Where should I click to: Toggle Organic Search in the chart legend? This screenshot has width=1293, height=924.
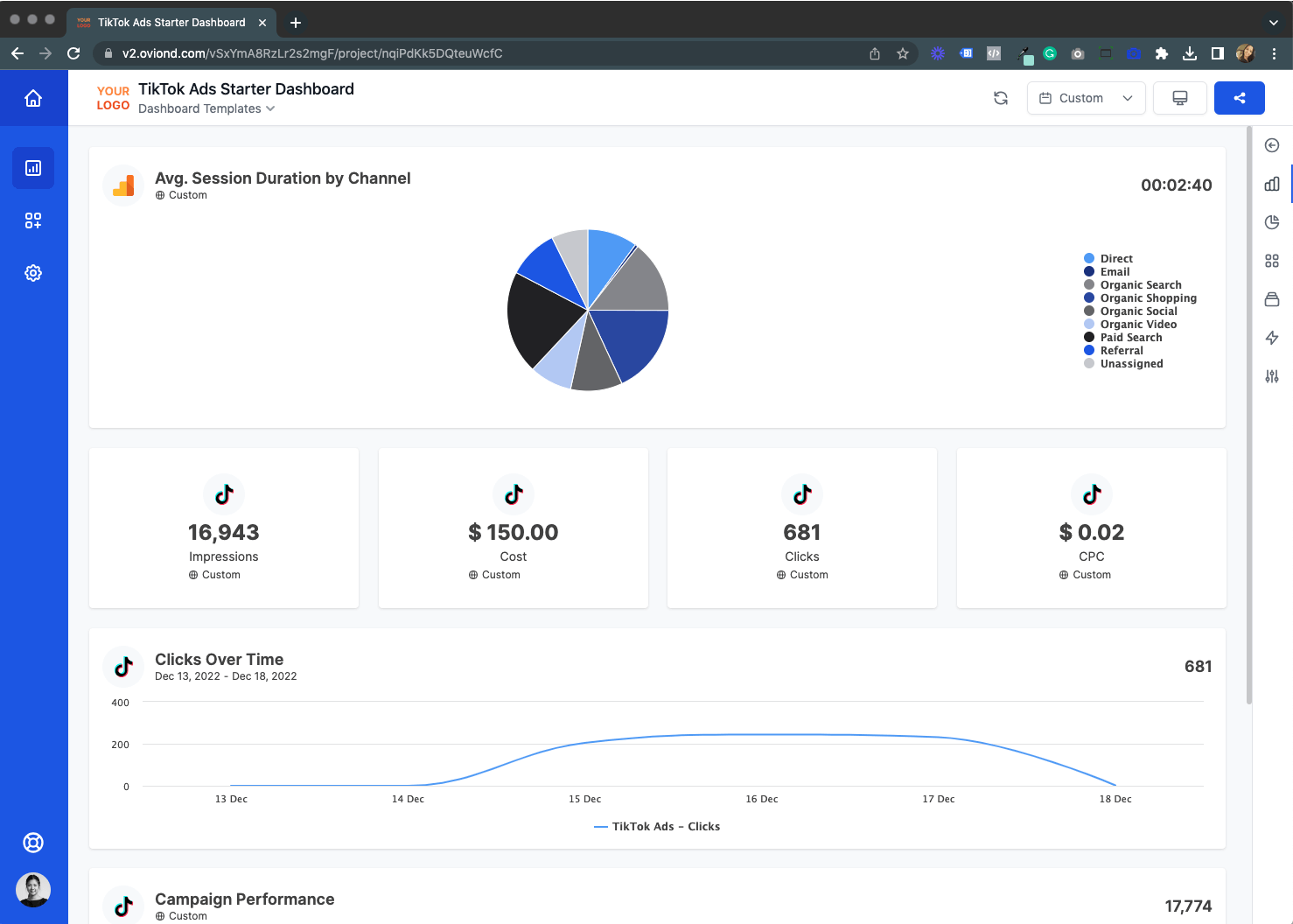click(x=1141, y=284)
